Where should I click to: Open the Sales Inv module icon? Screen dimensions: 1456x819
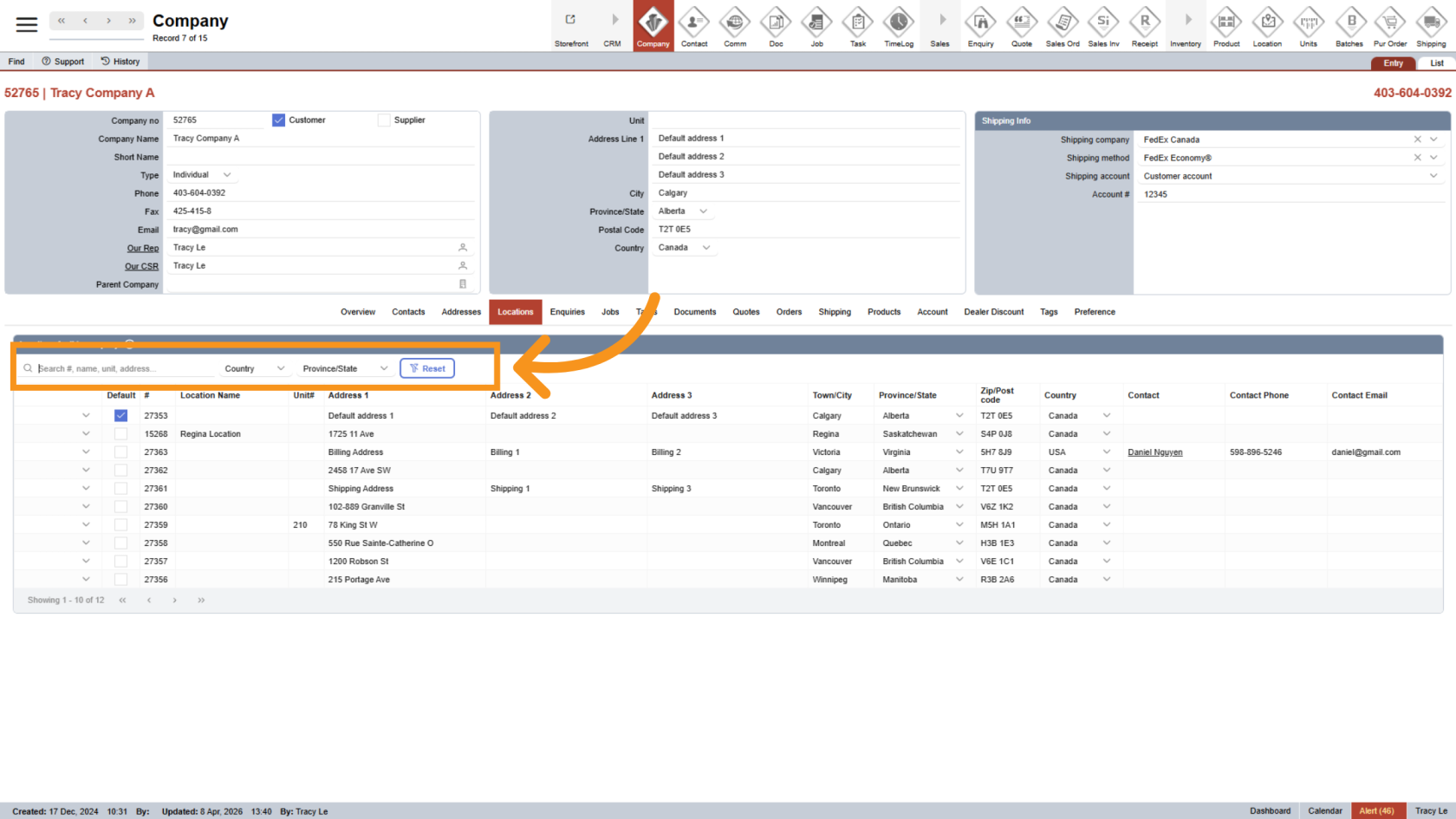pyautogui.click(x=1103, y=26)
